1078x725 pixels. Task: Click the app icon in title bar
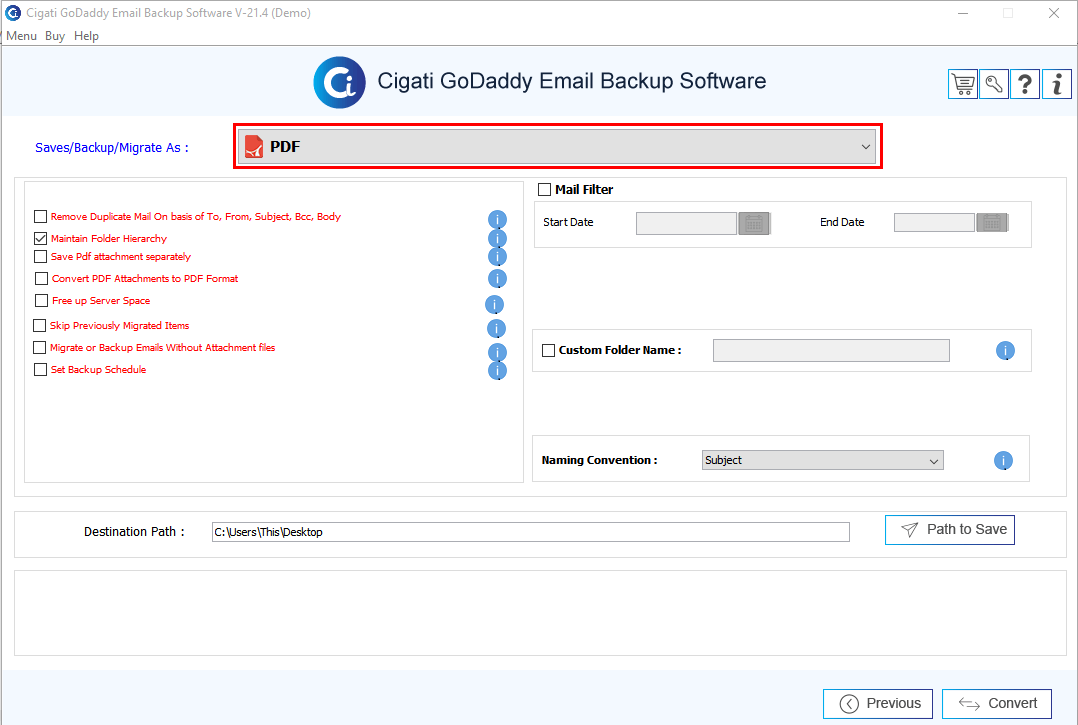click(x=12, y=12)
